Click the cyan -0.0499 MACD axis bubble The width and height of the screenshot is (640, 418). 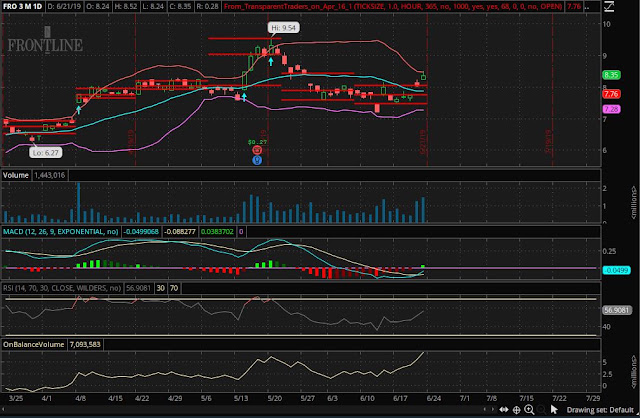click(x=616, y=270)
